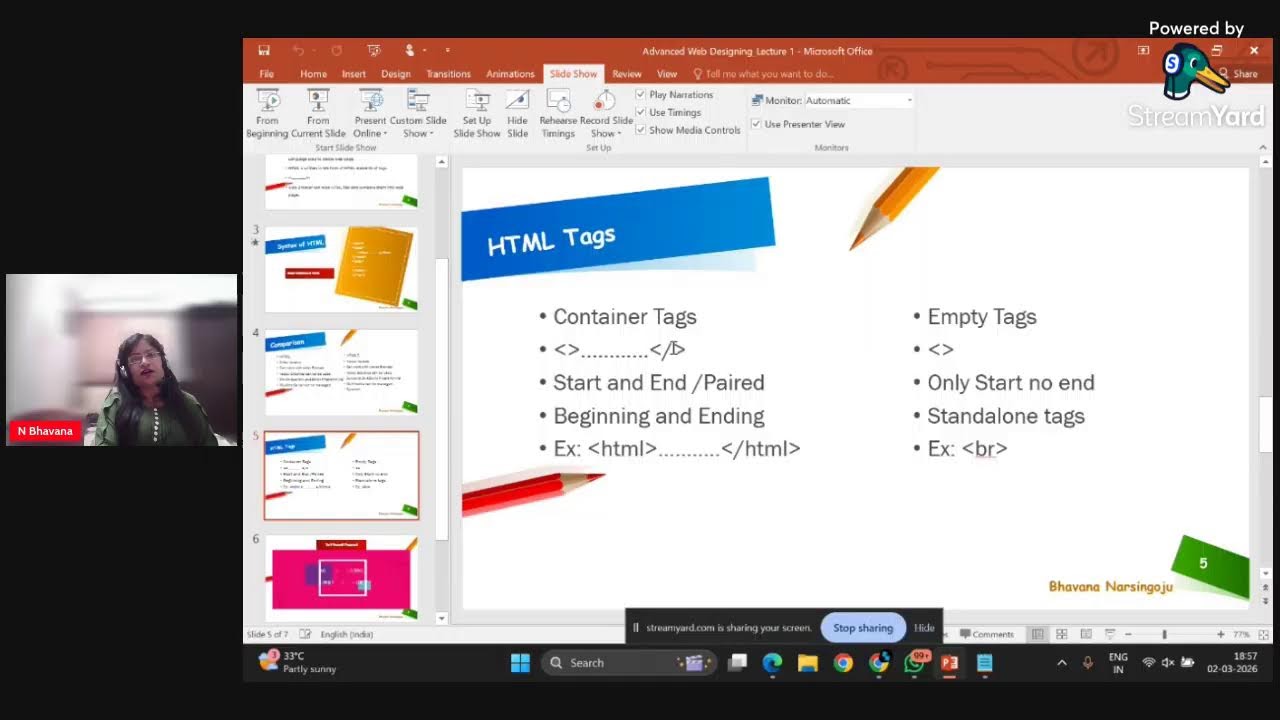Open File Explorer from taskbar
Viewport: 1280px width, 720px height.
click(x=808, y=662)
